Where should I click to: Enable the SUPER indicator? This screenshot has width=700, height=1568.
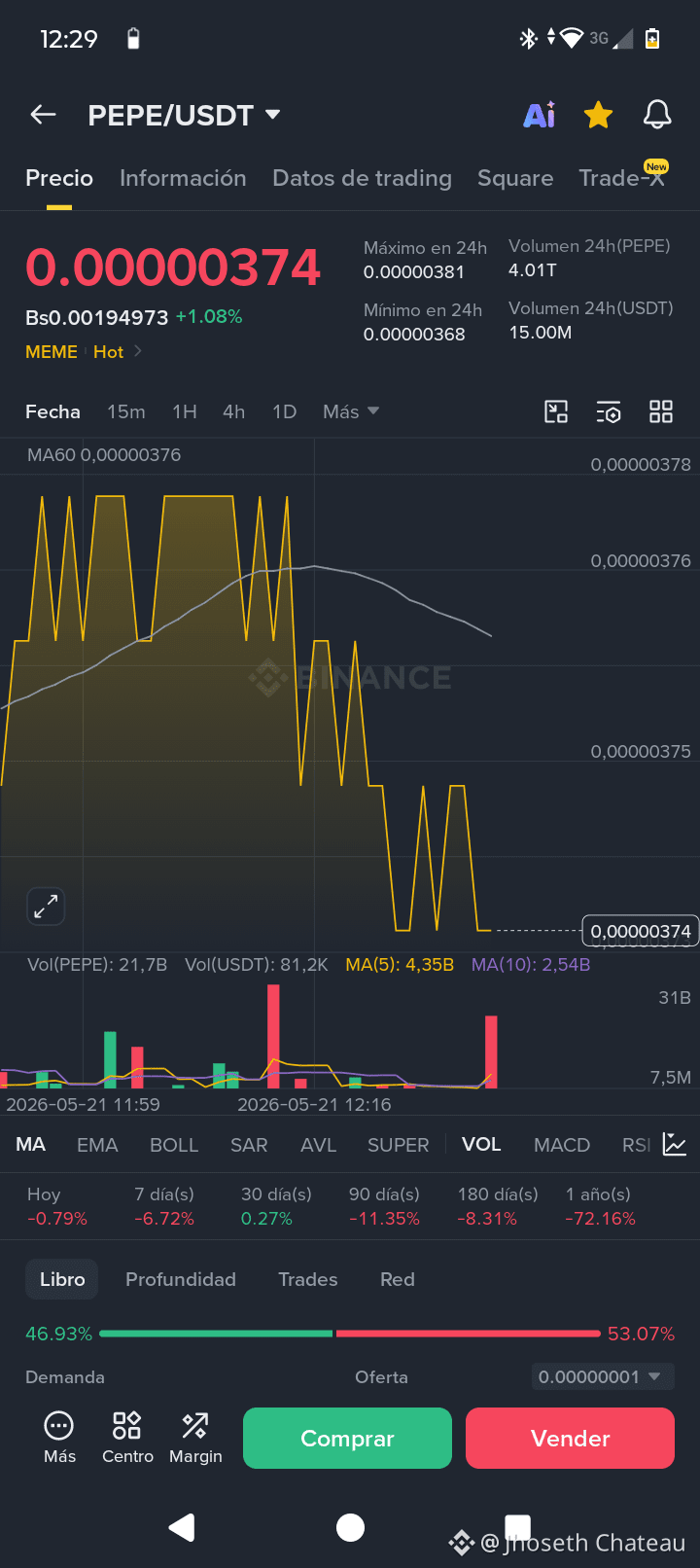click(398, 1145)
